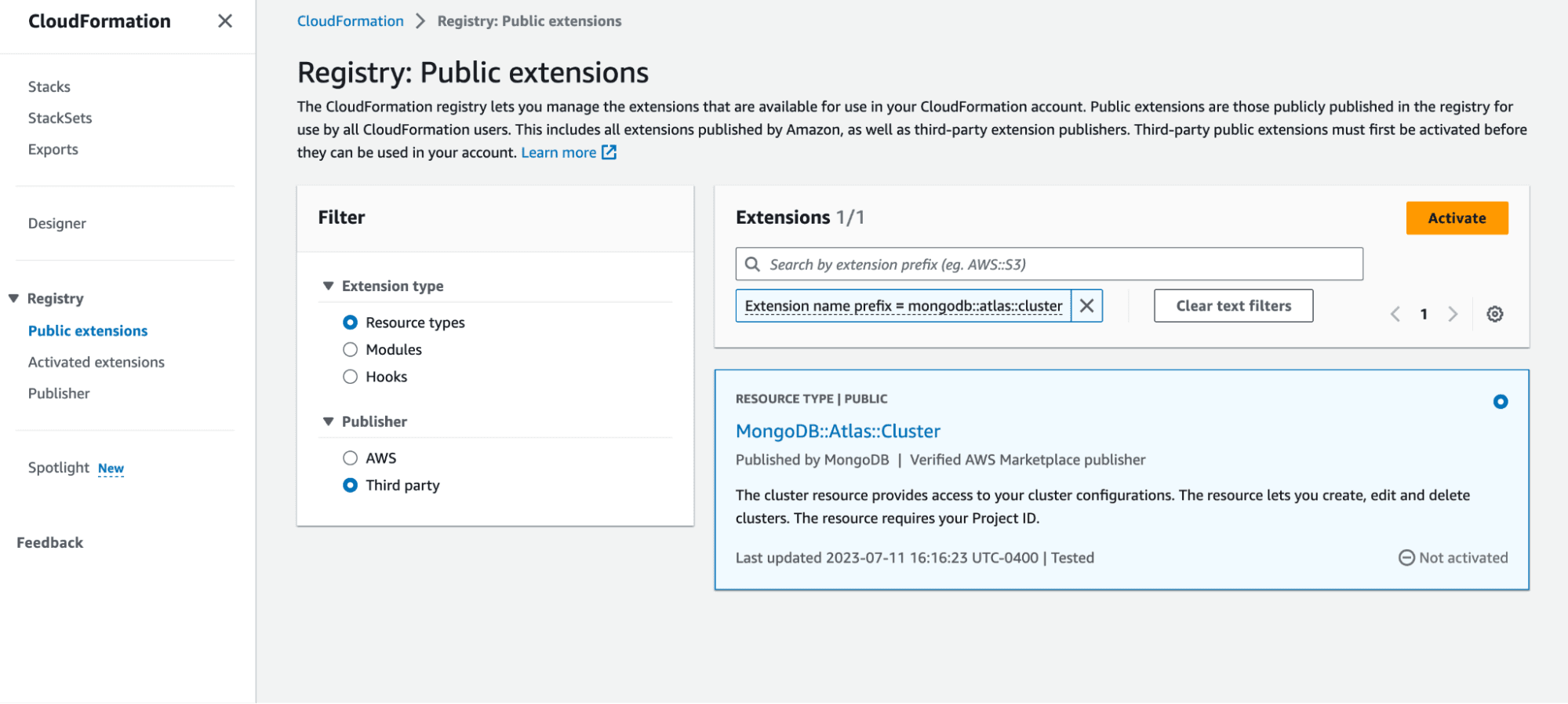1568x704 pixels.
Task: Navigate to Stacks in sidebar
Action: (x=49, y=87)
